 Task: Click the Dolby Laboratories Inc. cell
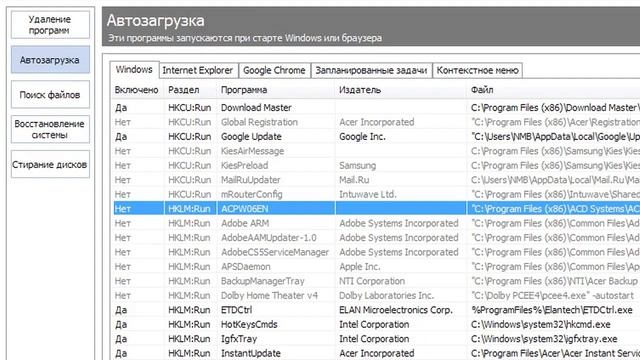(387, 296)
